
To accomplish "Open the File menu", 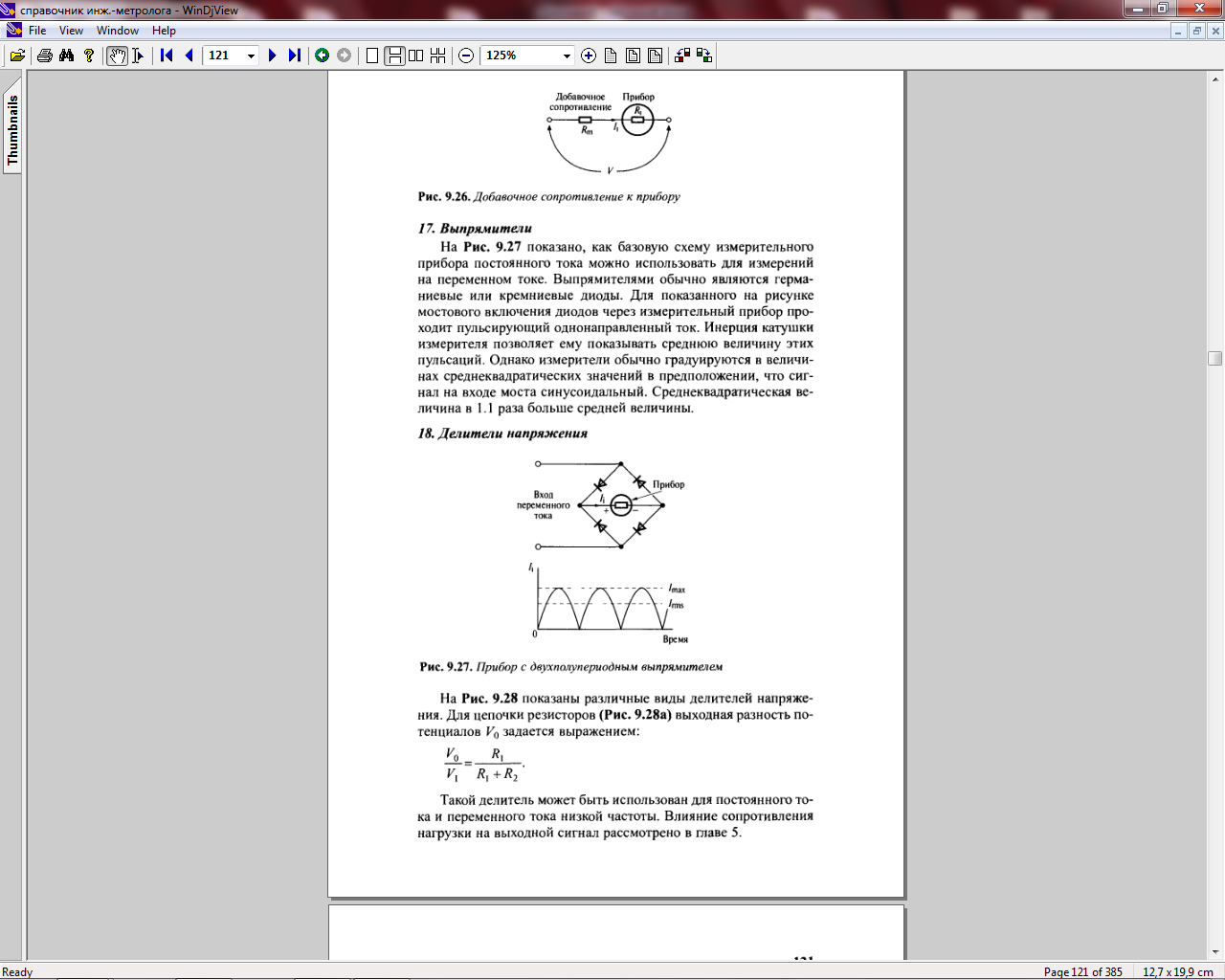I will [x=37, y=31].
